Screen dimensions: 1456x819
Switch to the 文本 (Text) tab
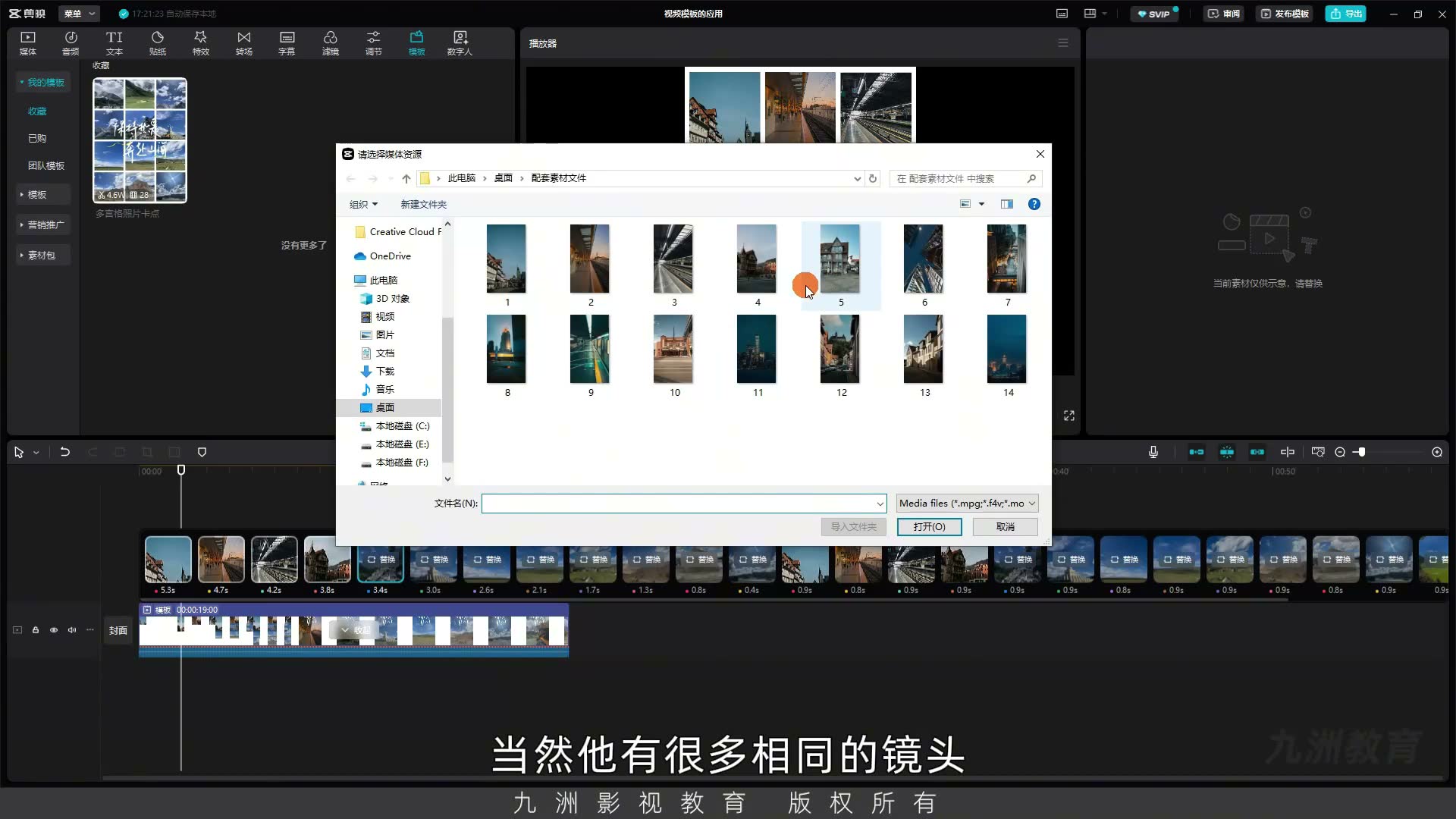[x=114, y=43]
